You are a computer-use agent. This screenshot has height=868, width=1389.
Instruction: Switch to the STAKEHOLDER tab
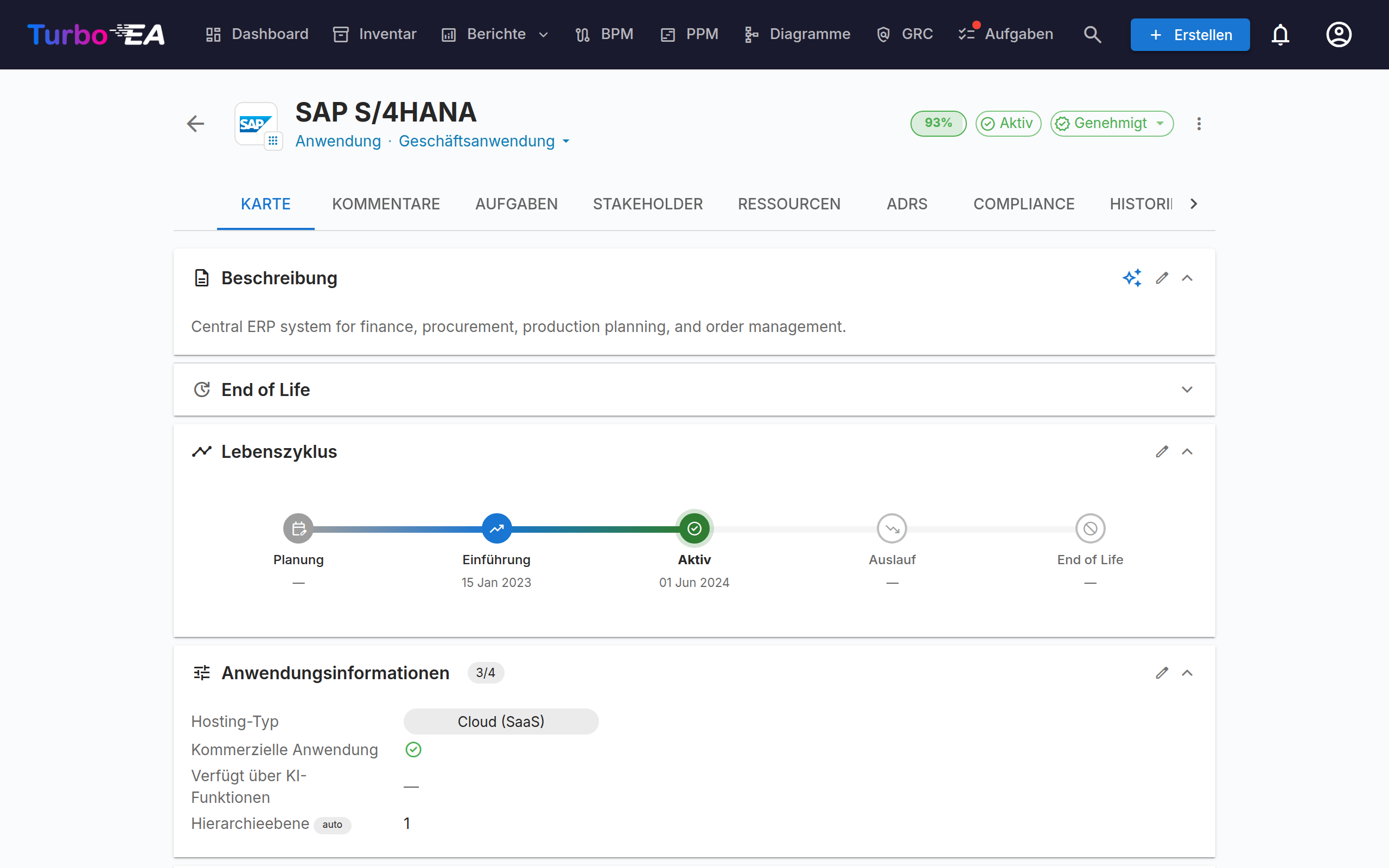coord(647,204)
